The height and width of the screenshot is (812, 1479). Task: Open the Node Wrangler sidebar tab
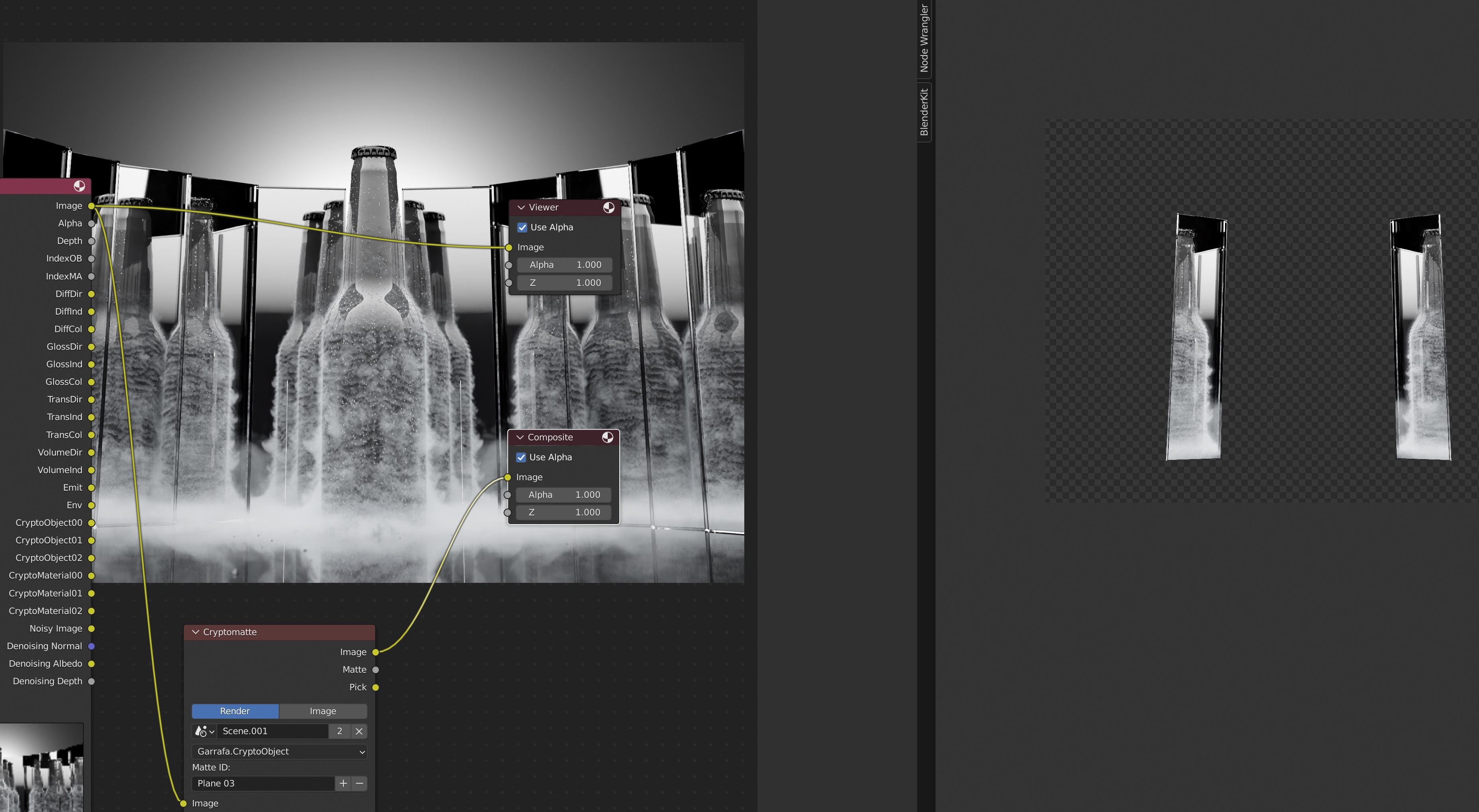point(924,38)
